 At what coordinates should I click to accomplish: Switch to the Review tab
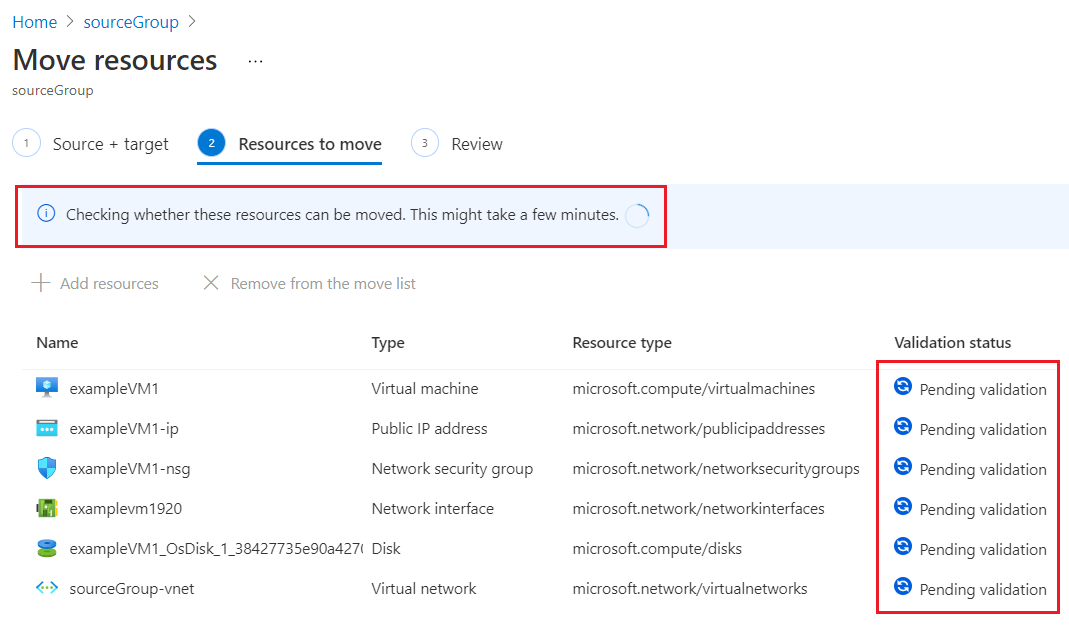click(x=475, y=144)
